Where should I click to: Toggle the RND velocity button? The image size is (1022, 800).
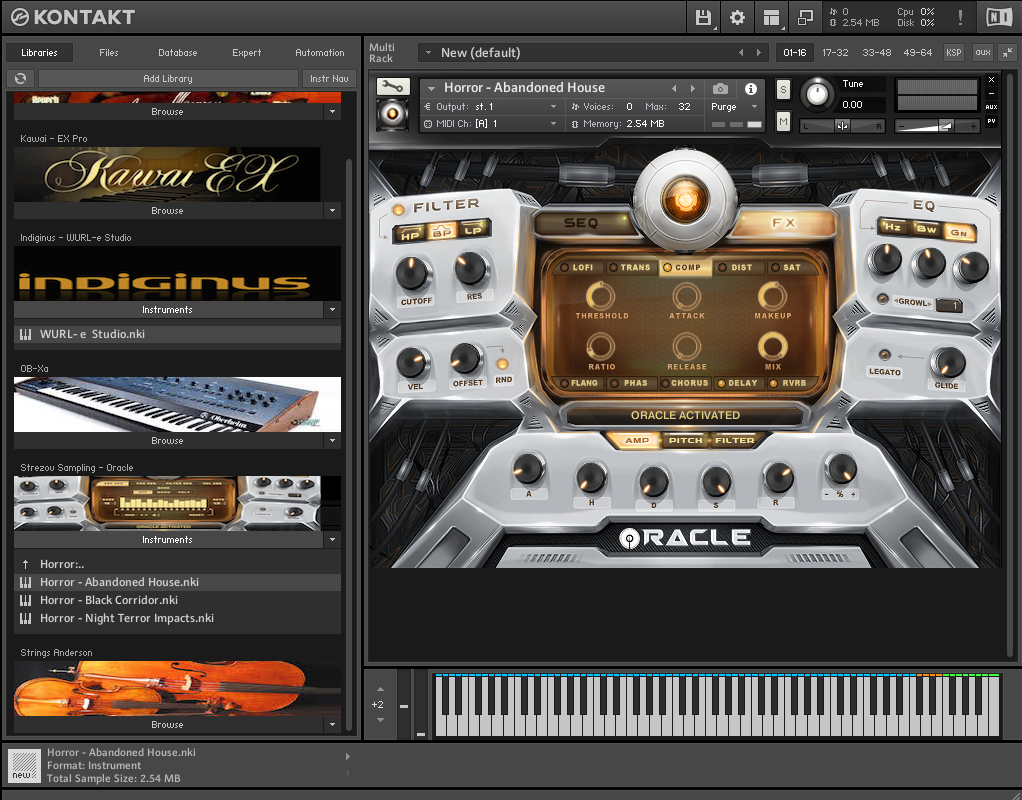tap(503, 364)
